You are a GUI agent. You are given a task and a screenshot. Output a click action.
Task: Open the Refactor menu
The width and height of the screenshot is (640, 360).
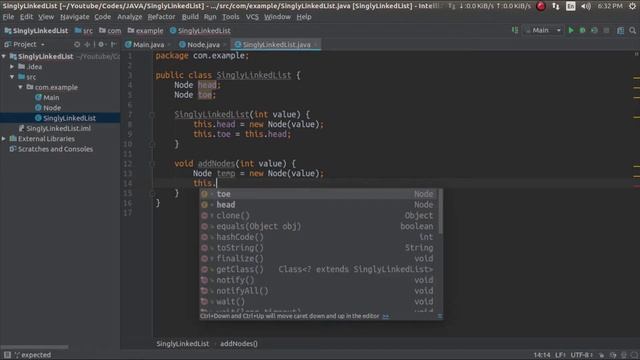tap(161, 17)
